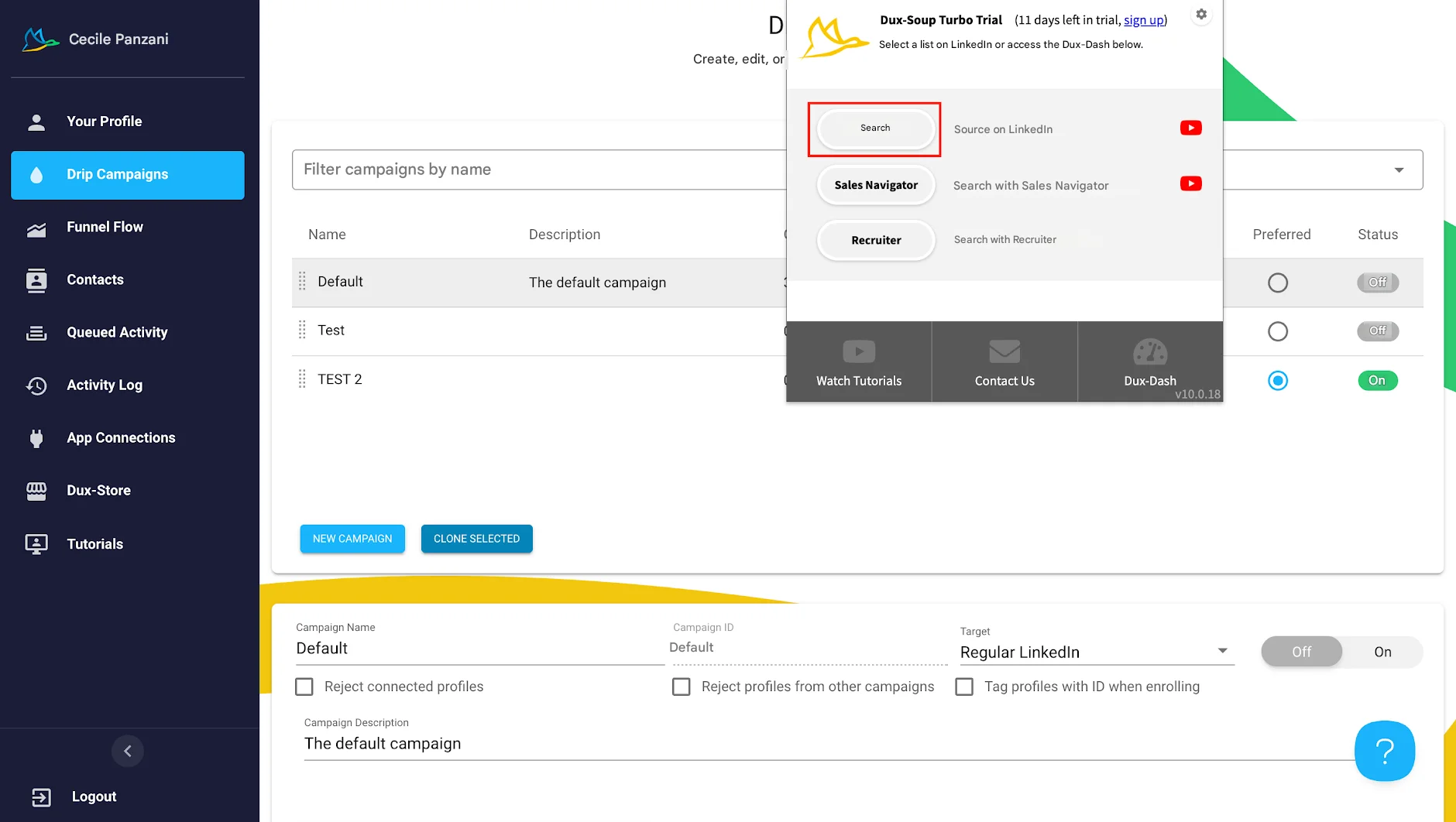Click the NEW CAMPAIGN button
Viewport: 1456px width, 822px height.
[x=352, y=539]
